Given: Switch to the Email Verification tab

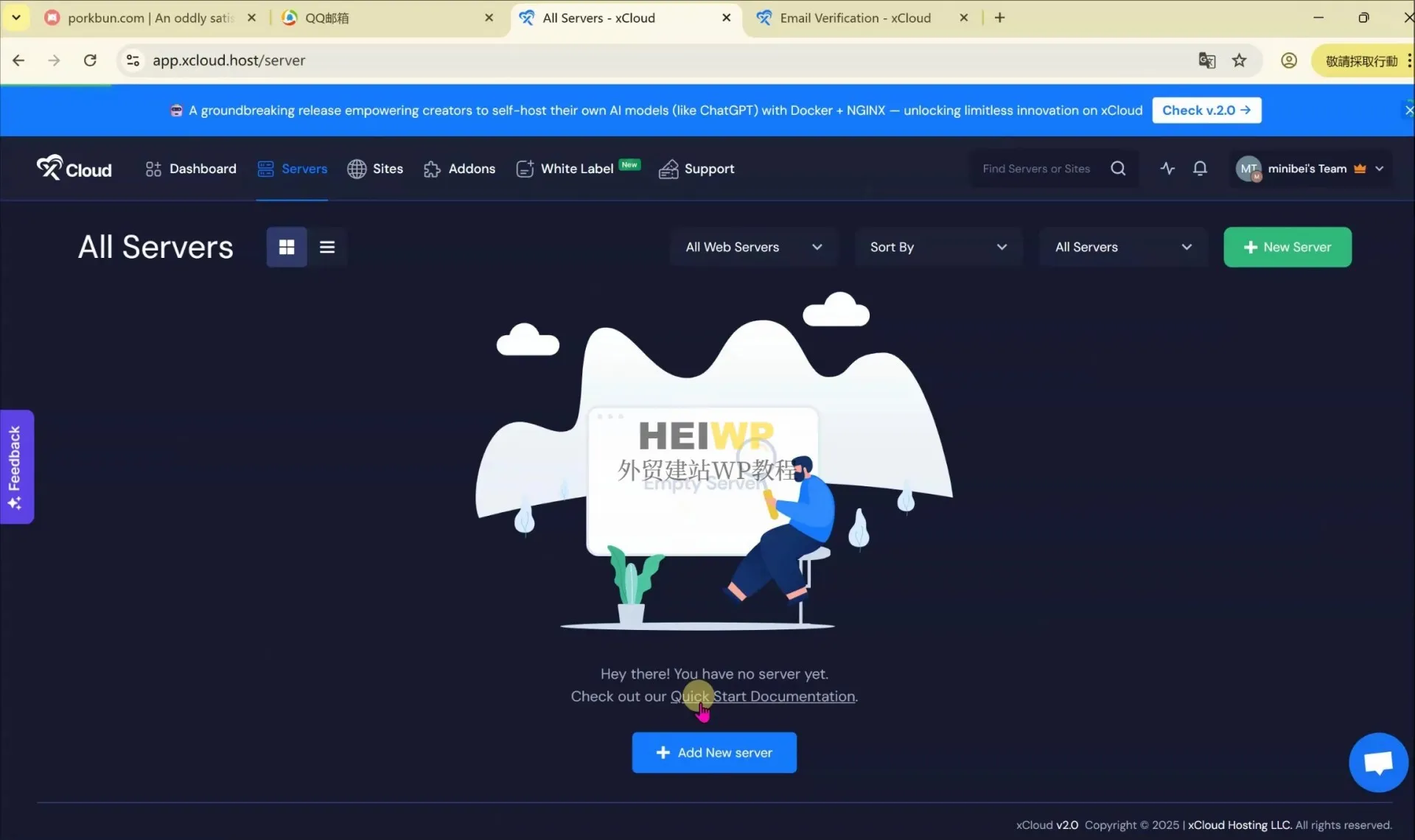Looking at the screenshot, I should pos(855,18).
